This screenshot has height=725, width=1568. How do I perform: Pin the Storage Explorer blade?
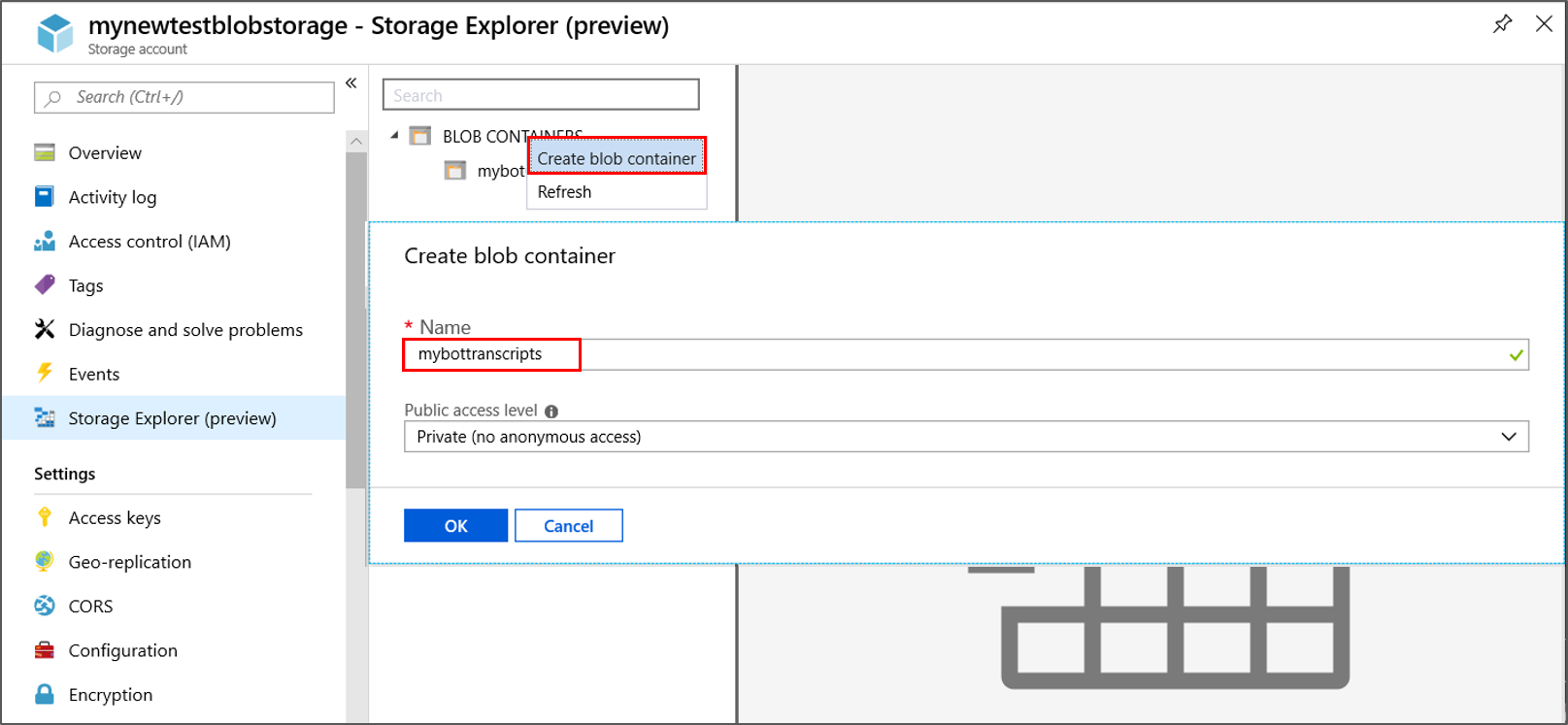tap(1502, 24)
